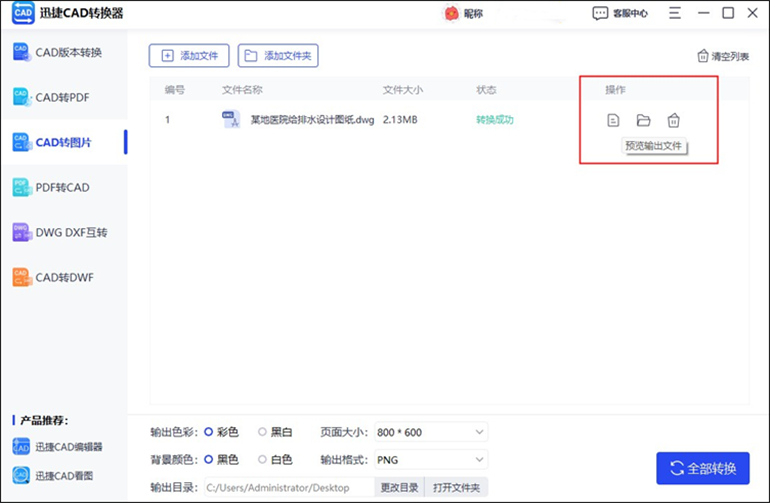The height and width of the screenshot is (503, 770).
Task: Click the 文件名称 column header
Action: tap(242, 89)
